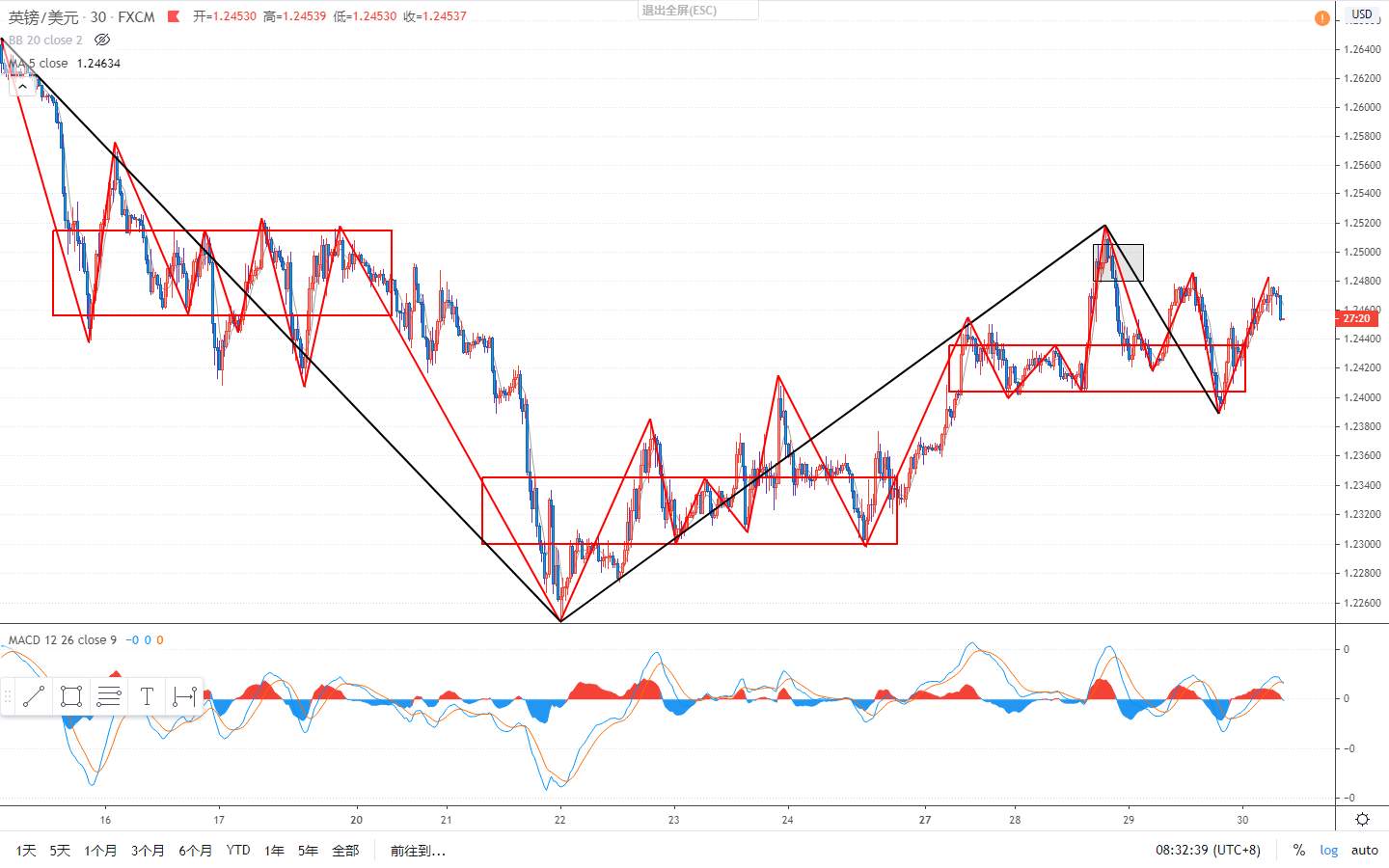The height and width of the screenshot is (868, 1389).
Task: Click the 08:32:39 (UTC+8) timezone clock
Action: (1208, 850)
